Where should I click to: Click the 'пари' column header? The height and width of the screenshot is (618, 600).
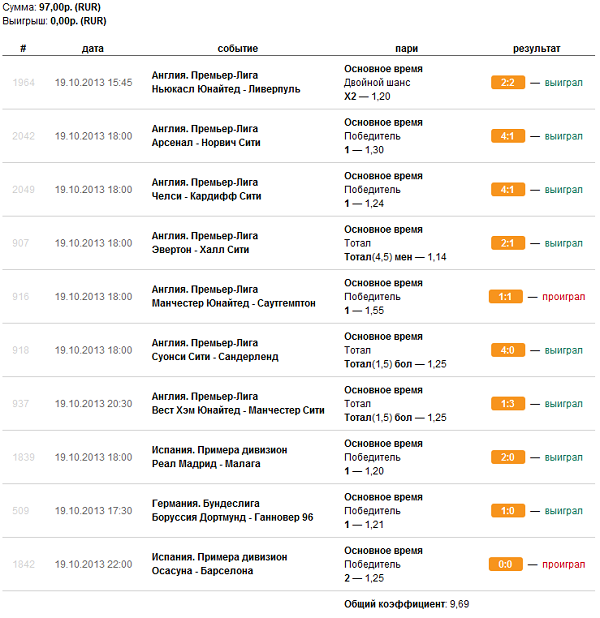coord(407,48)
